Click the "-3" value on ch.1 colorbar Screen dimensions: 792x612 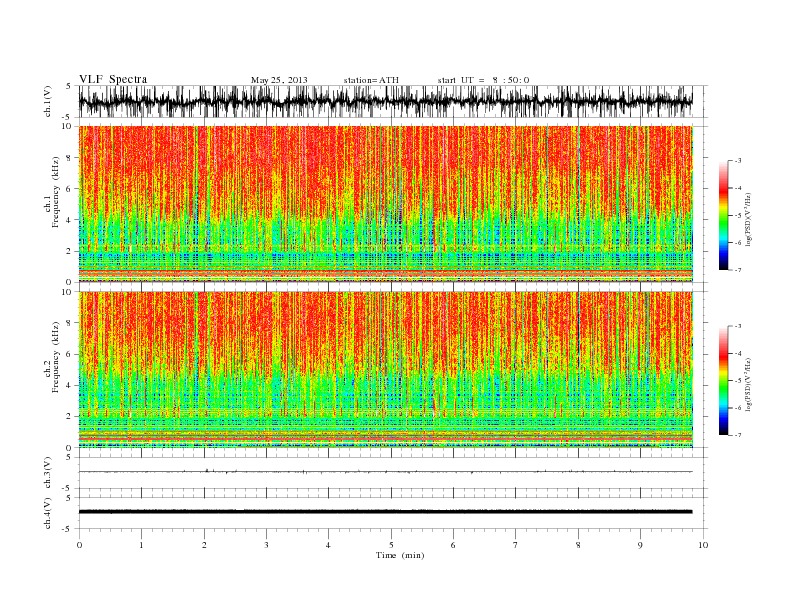(x=738, y=161)
